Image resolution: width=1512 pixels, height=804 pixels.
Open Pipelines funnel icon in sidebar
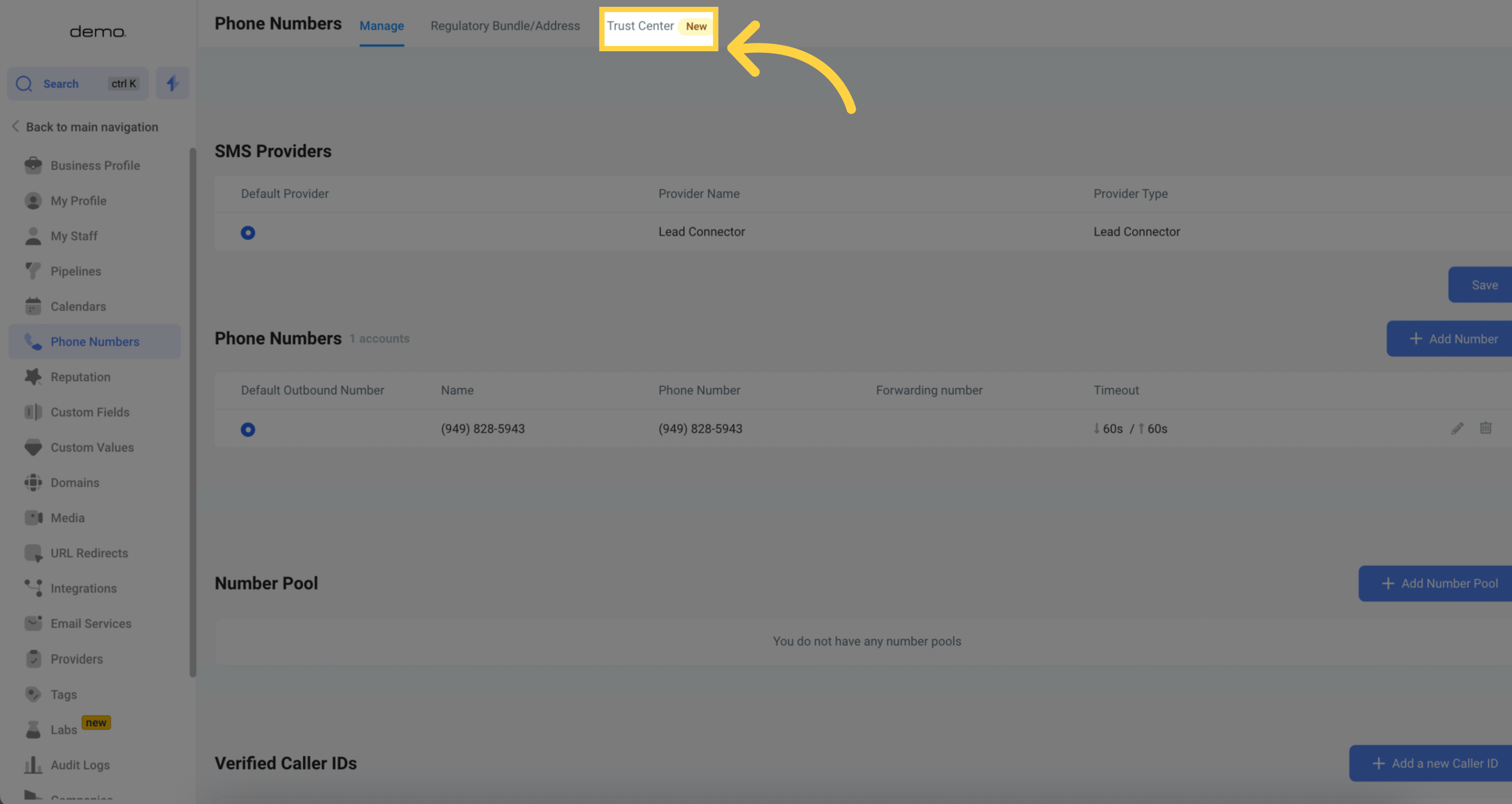coord(33,271)
